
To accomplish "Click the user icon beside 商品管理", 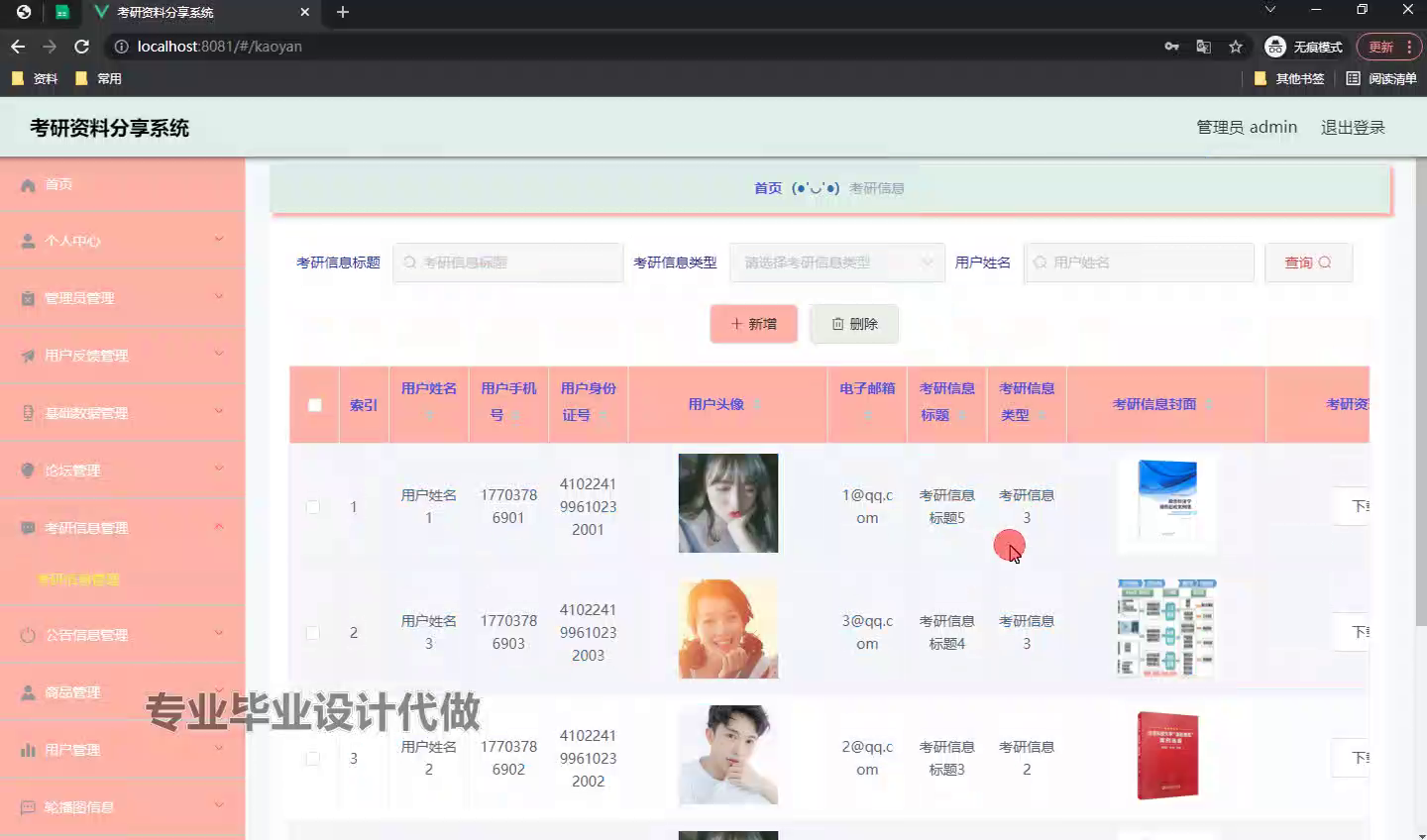I will coord(28,692).
